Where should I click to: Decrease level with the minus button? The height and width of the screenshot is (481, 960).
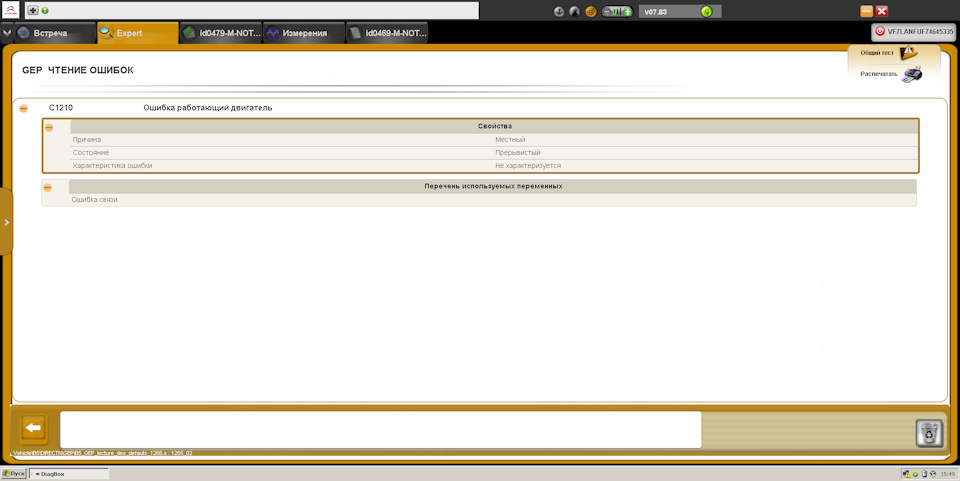607,11
